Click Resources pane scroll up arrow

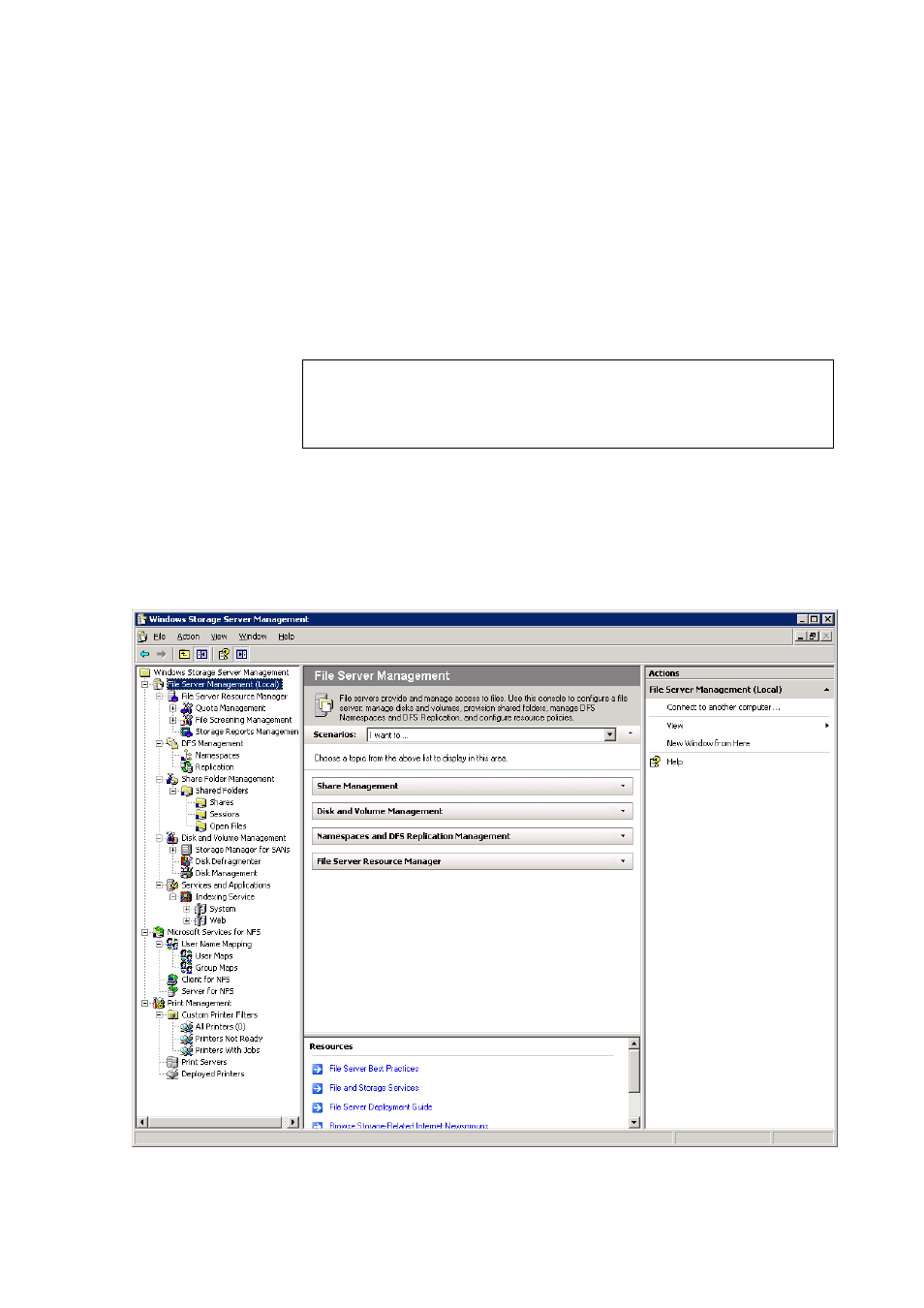click(634, 1044)
